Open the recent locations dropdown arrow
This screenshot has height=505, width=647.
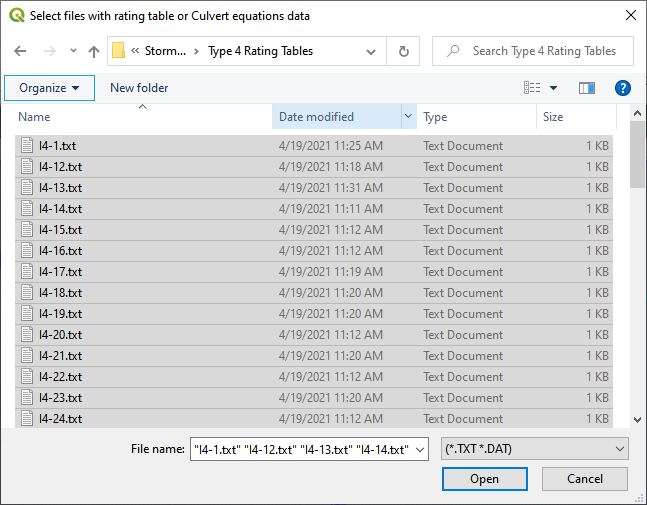tap(73, 51)
